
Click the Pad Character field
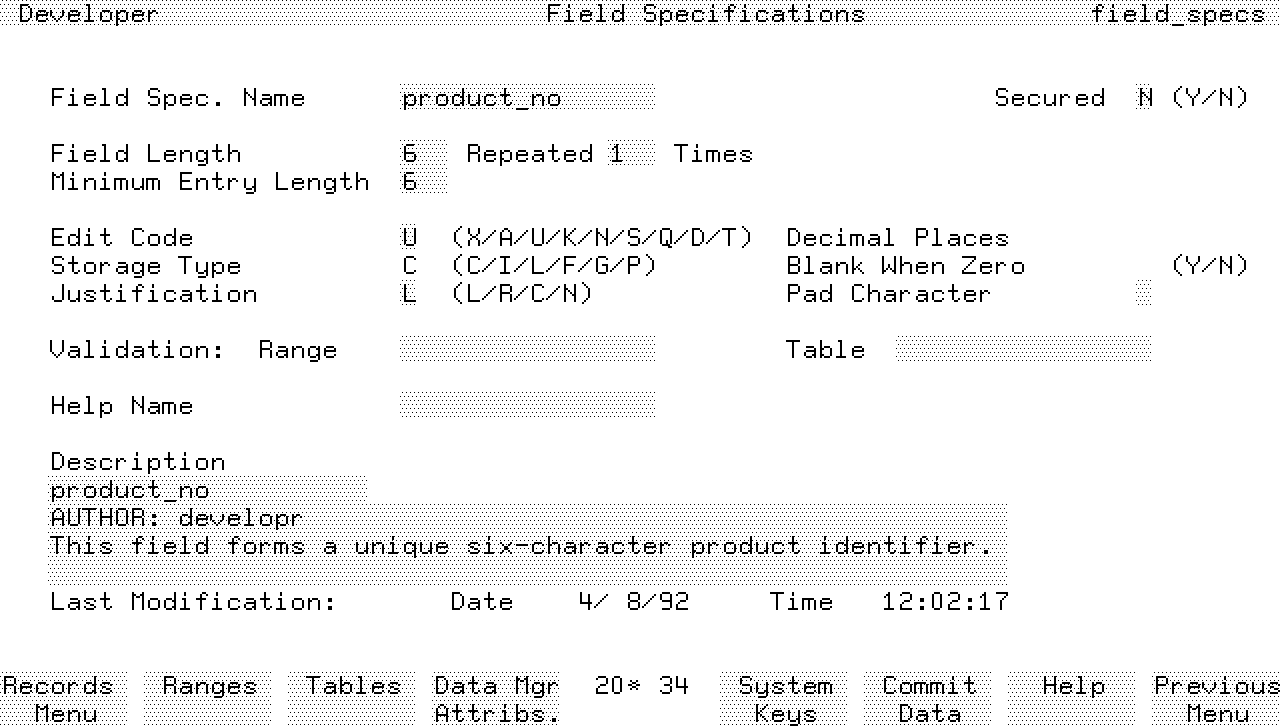pyautogui.click(x=1144, y=294)
